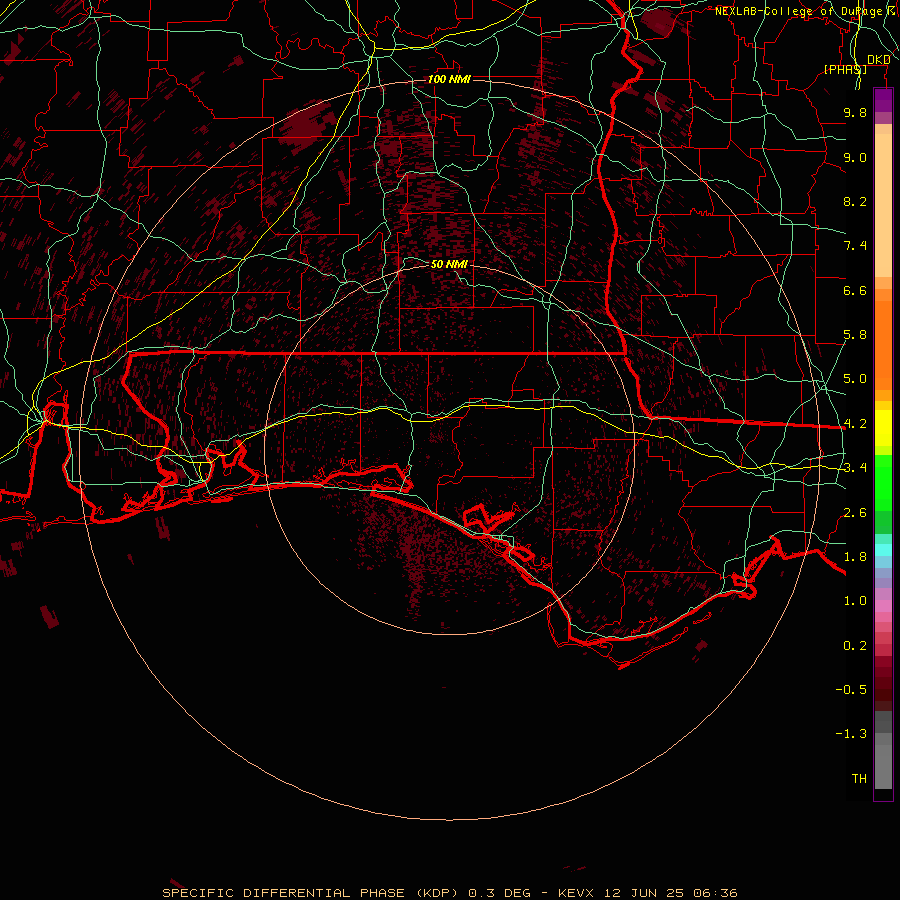Viewport: 900px width, 900px height.
Task: Pick the cyan swatch beside the 1.8 label
Action: pyautogui.click(x=883, y=550)
